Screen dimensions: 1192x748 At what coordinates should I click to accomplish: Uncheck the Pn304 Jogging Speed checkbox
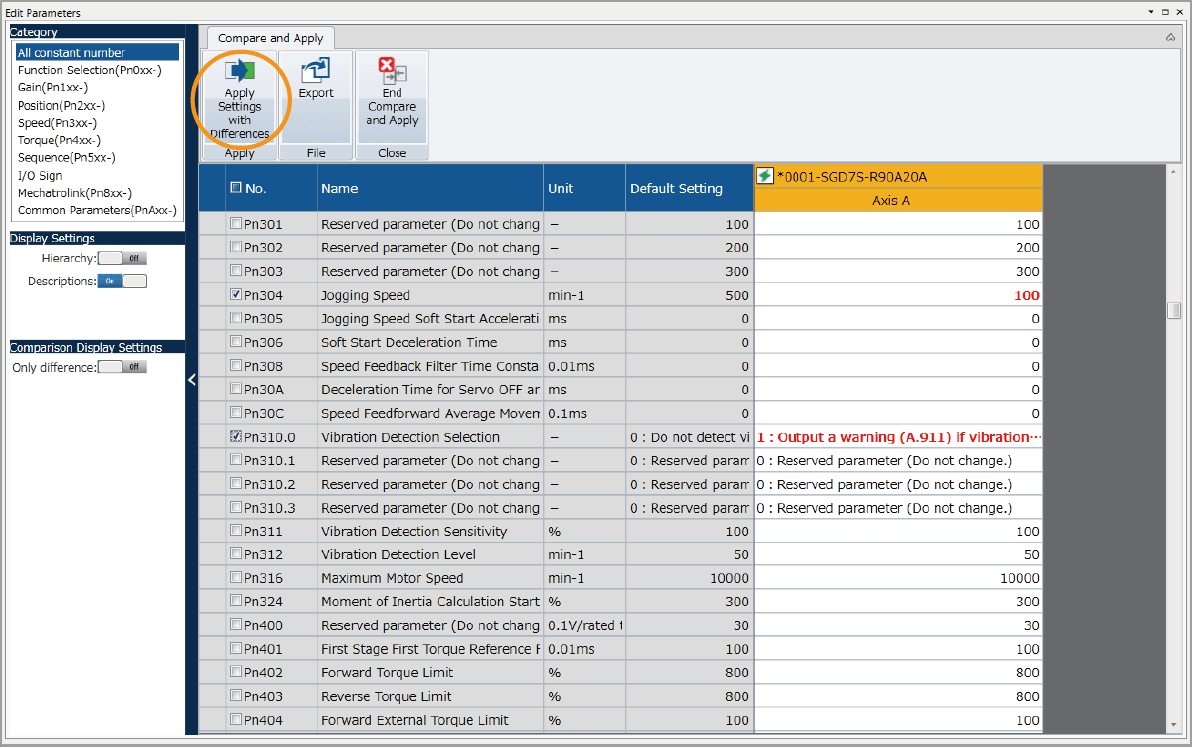click(236, 295)
